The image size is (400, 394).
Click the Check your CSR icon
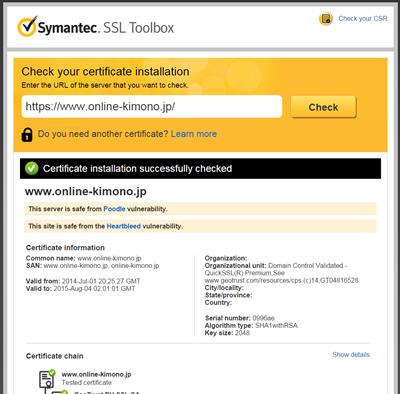326,19
